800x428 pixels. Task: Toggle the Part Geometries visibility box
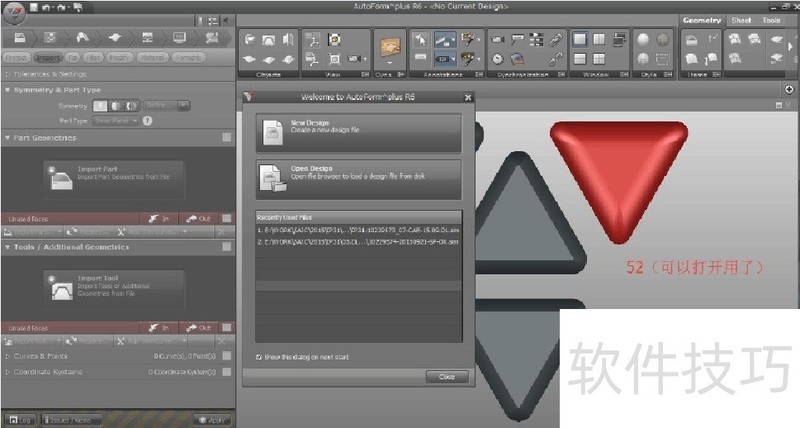(227, 137)
